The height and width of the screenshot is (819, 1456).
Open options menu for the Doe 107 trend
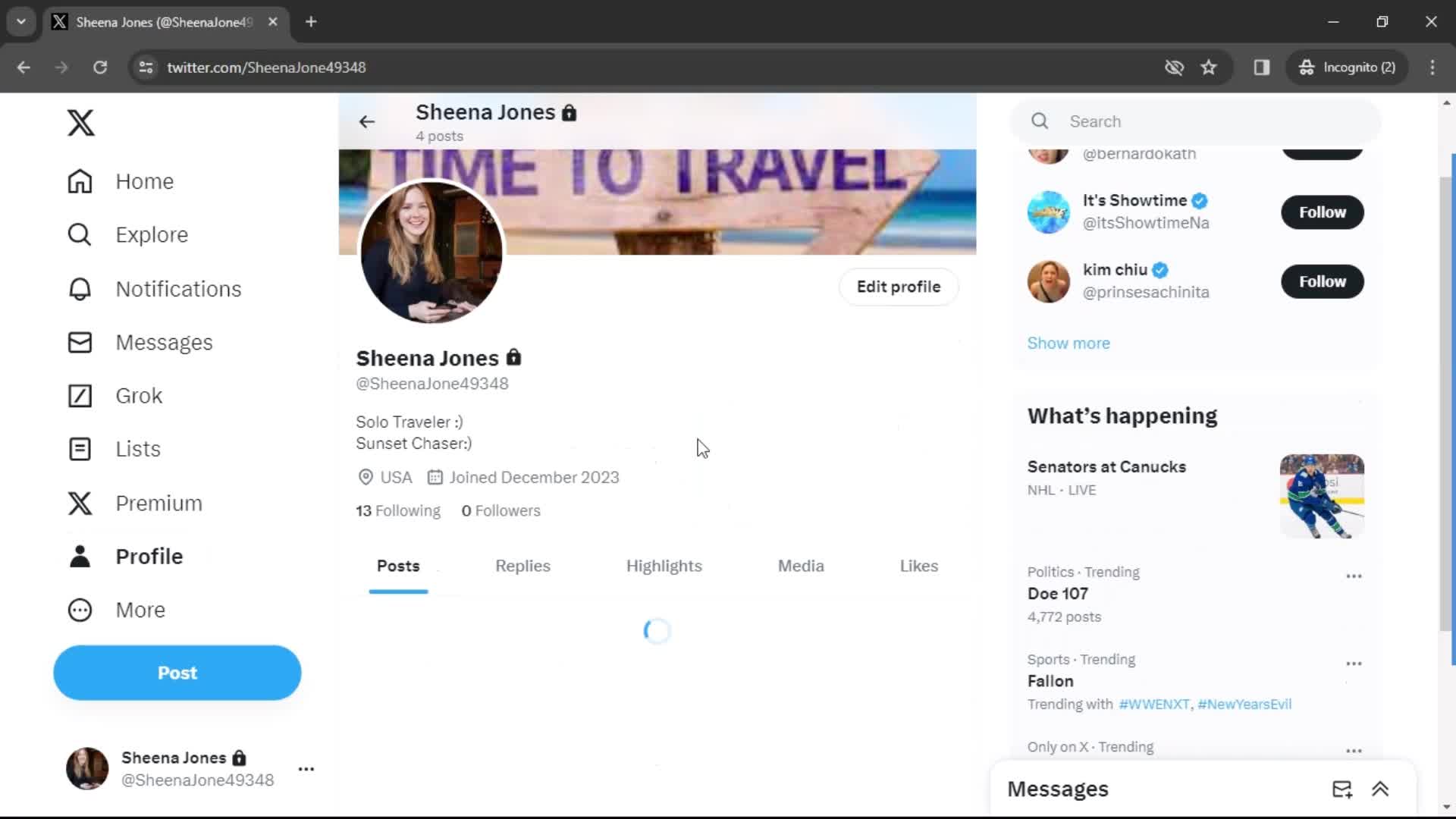1354,576
